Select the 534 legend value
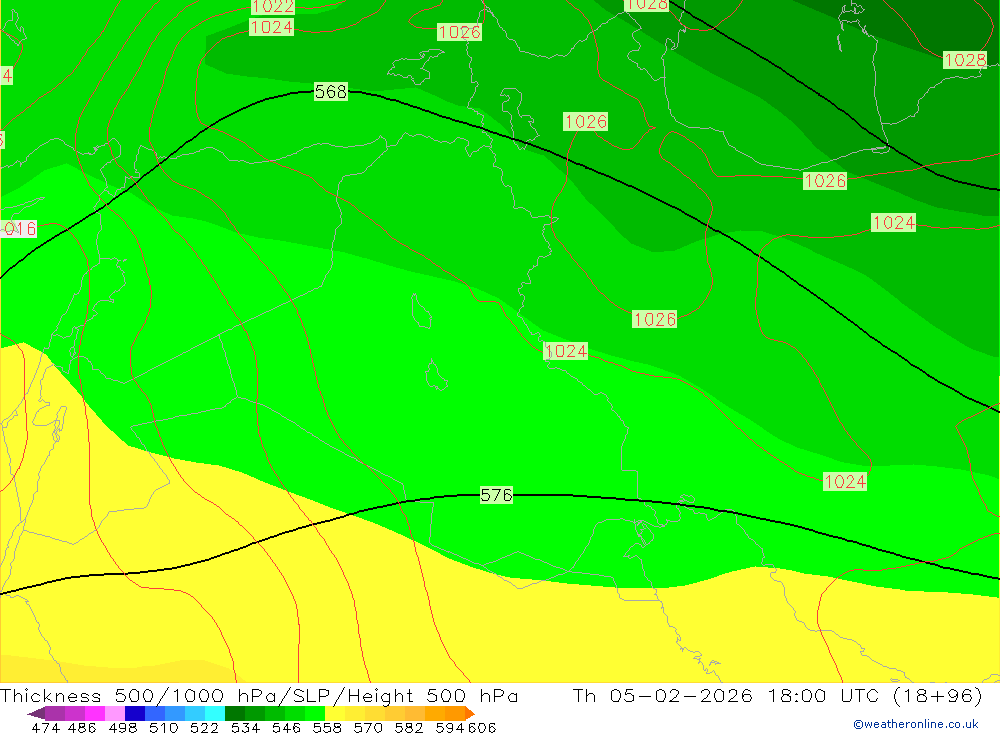Viewport: 1000px width, 733px height. point(246,727)
